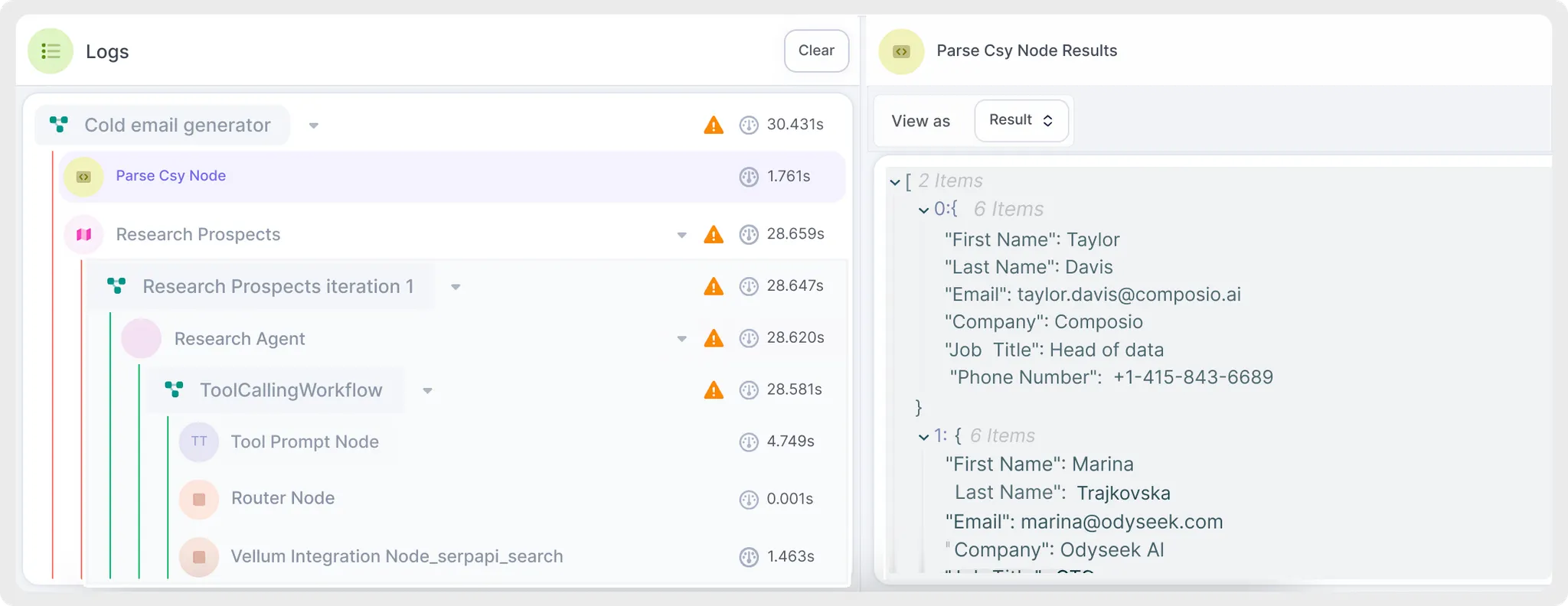Select the Research Prospects log row
The height and width of the screenshot is (606, 1568).
pos(452,234)
